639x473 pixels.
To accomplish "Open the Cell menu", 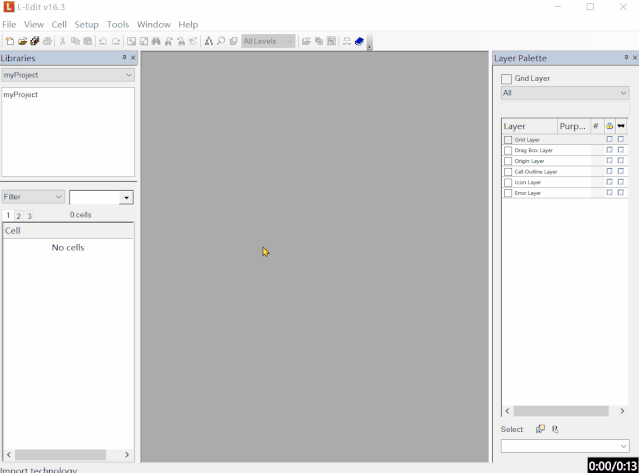I will [59, 24].
